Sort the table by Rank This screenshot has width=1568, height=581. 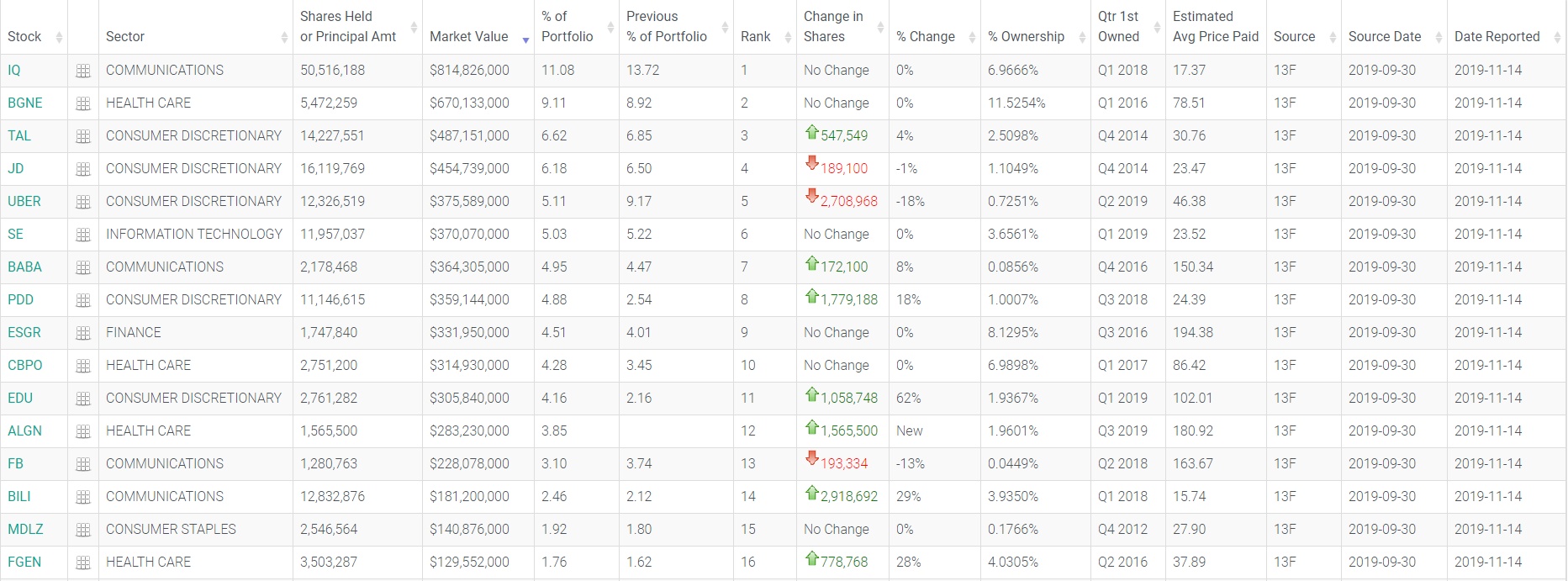point(755,37)
